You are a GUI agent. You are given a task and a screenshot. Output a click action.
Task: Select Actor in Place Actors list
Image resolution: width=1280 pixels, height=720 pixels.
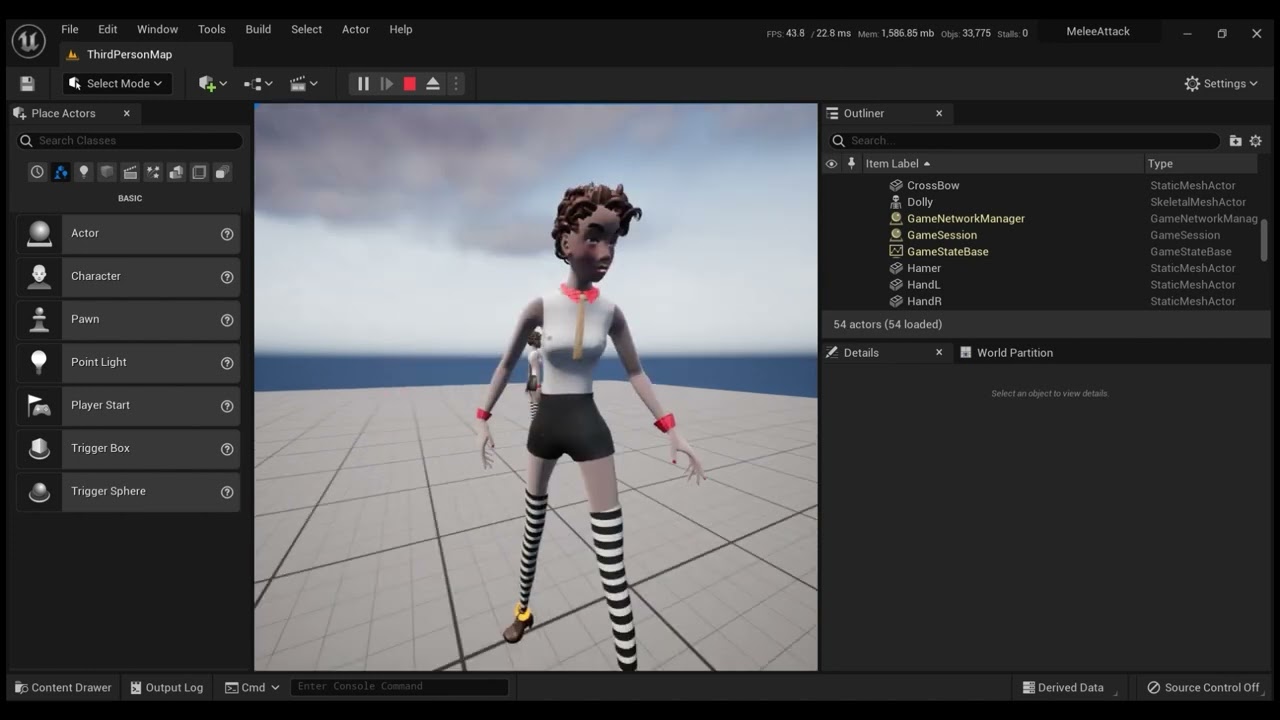[x=128, y=234]
